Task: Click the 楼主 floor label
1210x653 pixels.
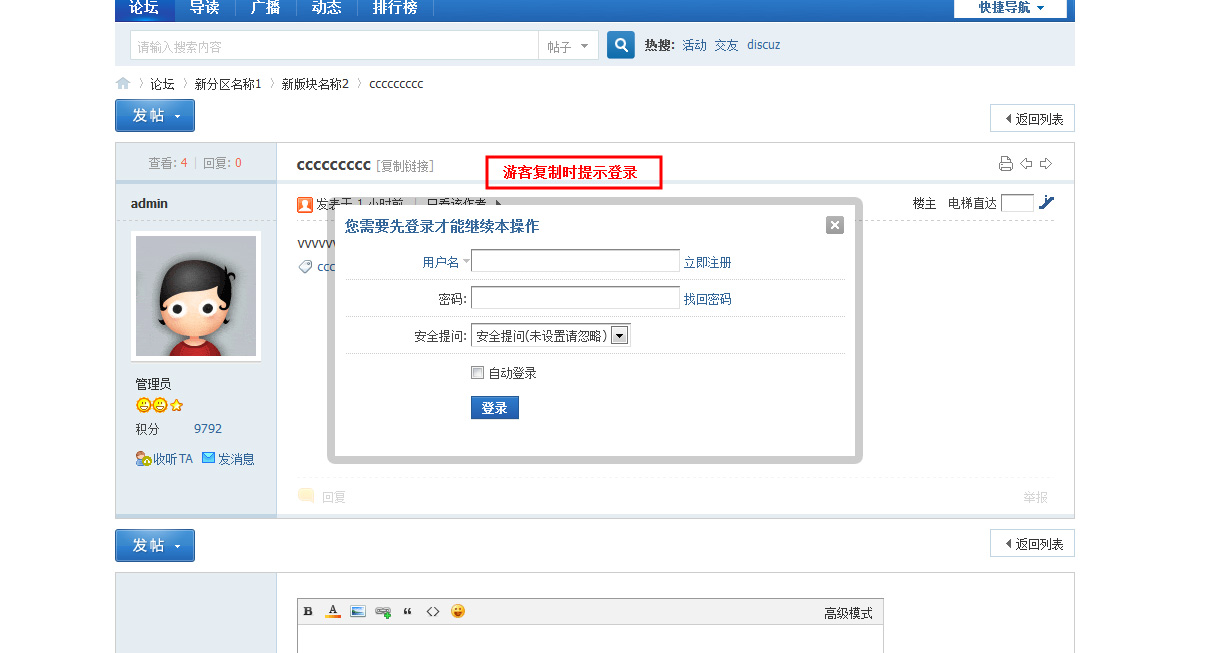Action: point(924,203)
